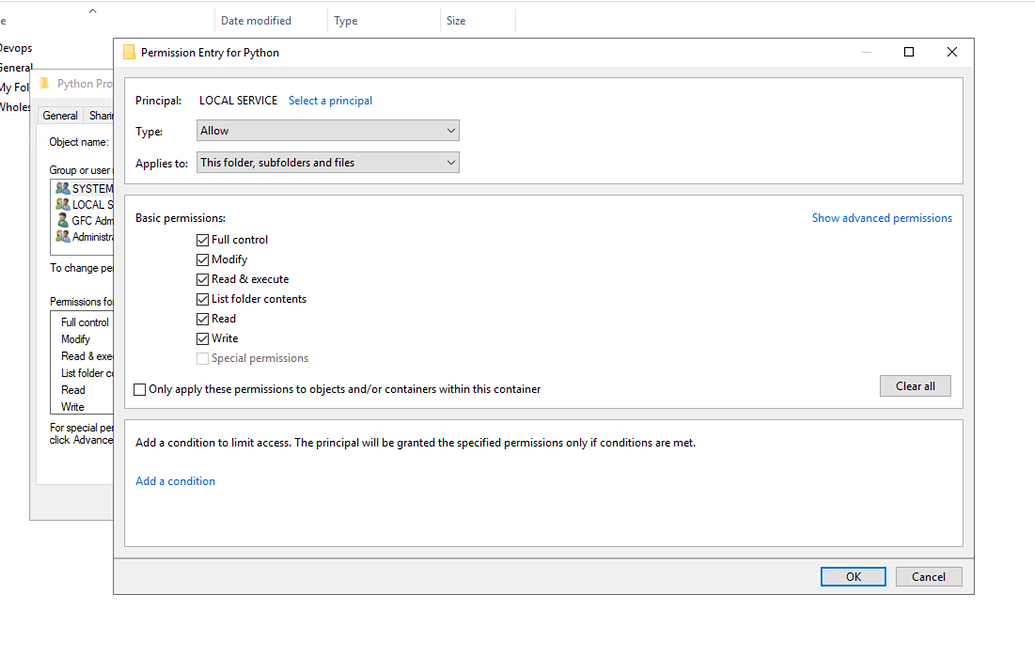Uncheck the Full control permission
This screenshot has height=658, width=1035.
[204, 239]
